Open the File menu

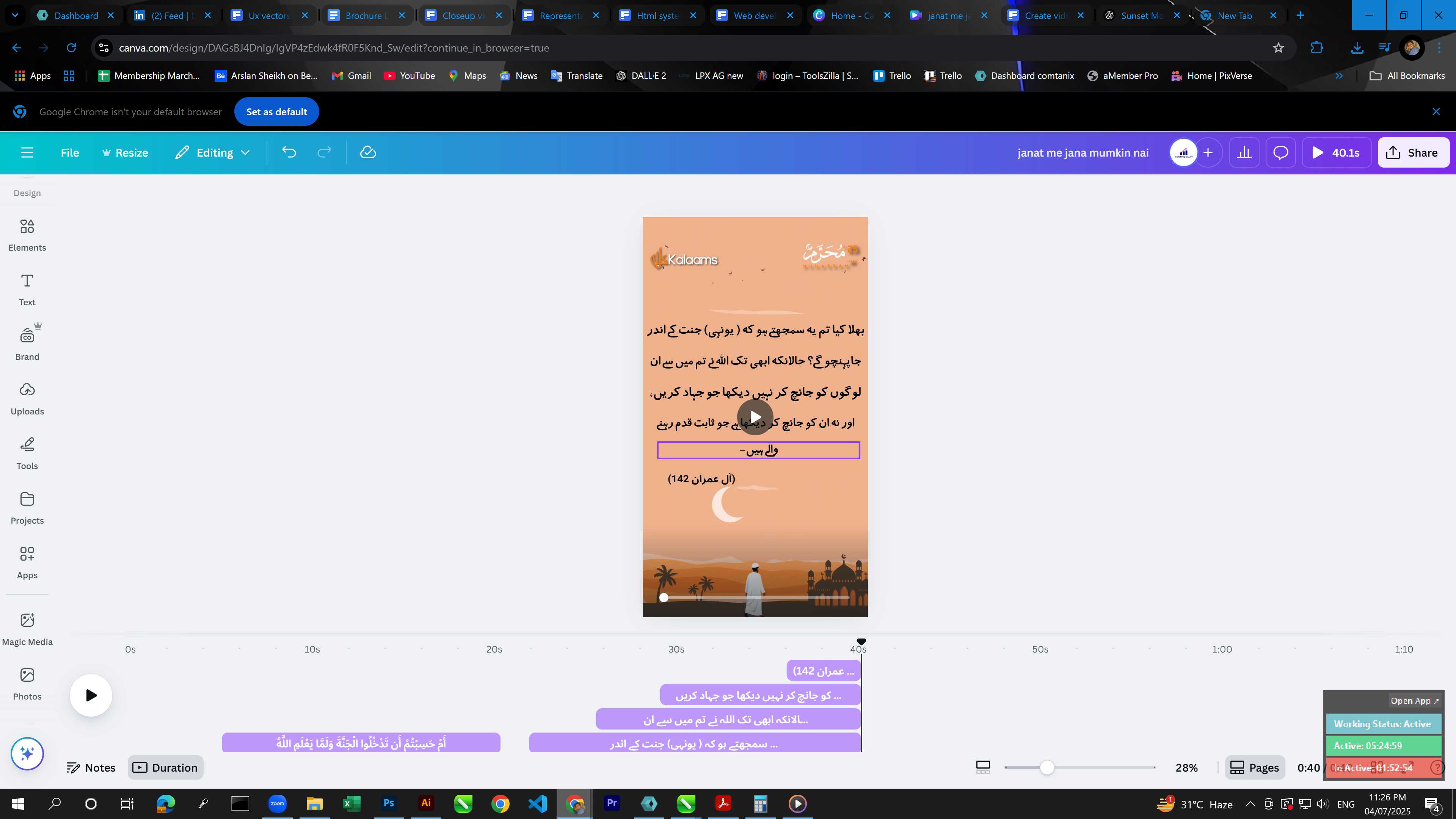(70, 152)
